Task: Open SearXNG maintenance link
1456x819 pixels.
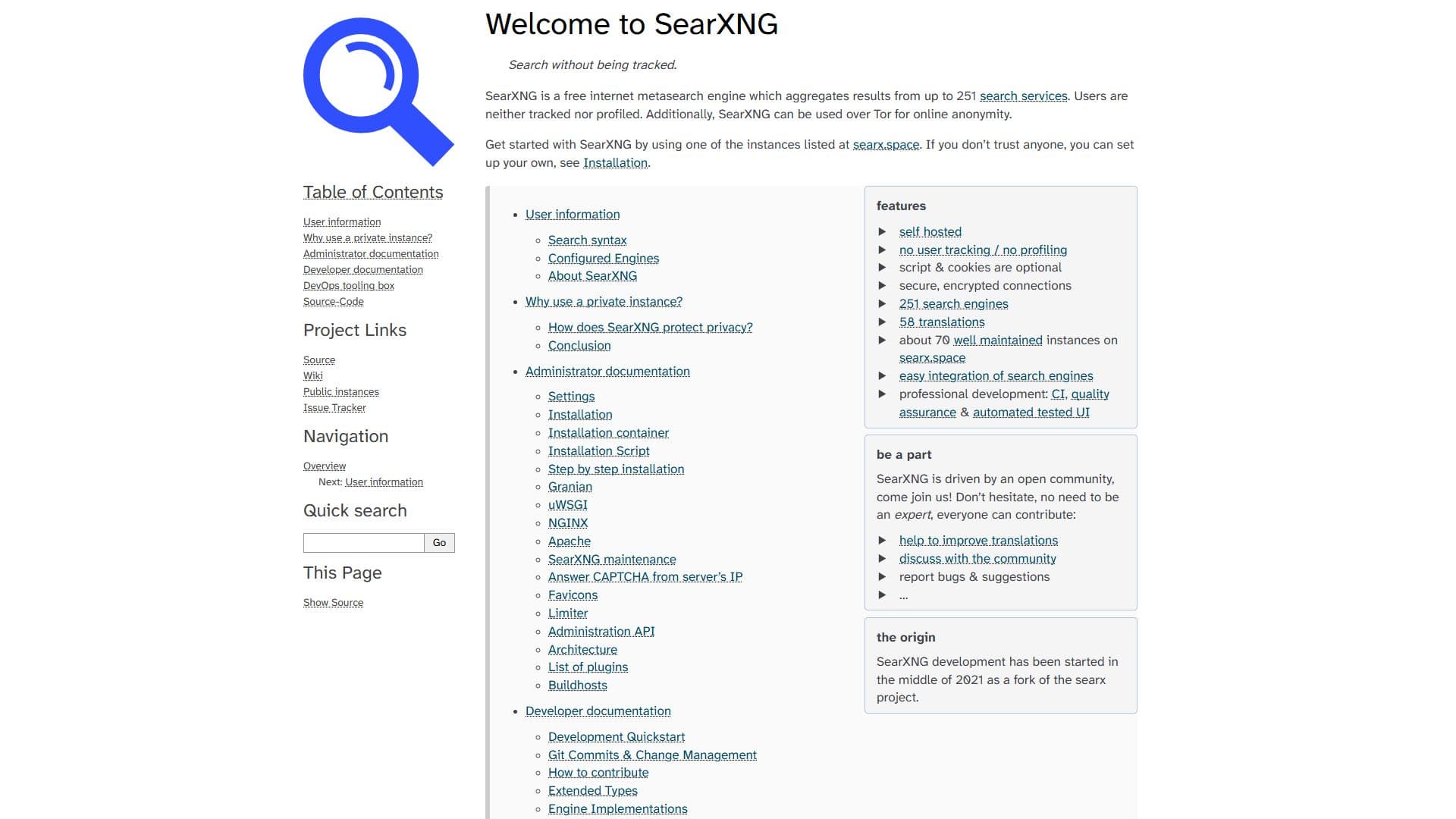Action: (612, 560)
